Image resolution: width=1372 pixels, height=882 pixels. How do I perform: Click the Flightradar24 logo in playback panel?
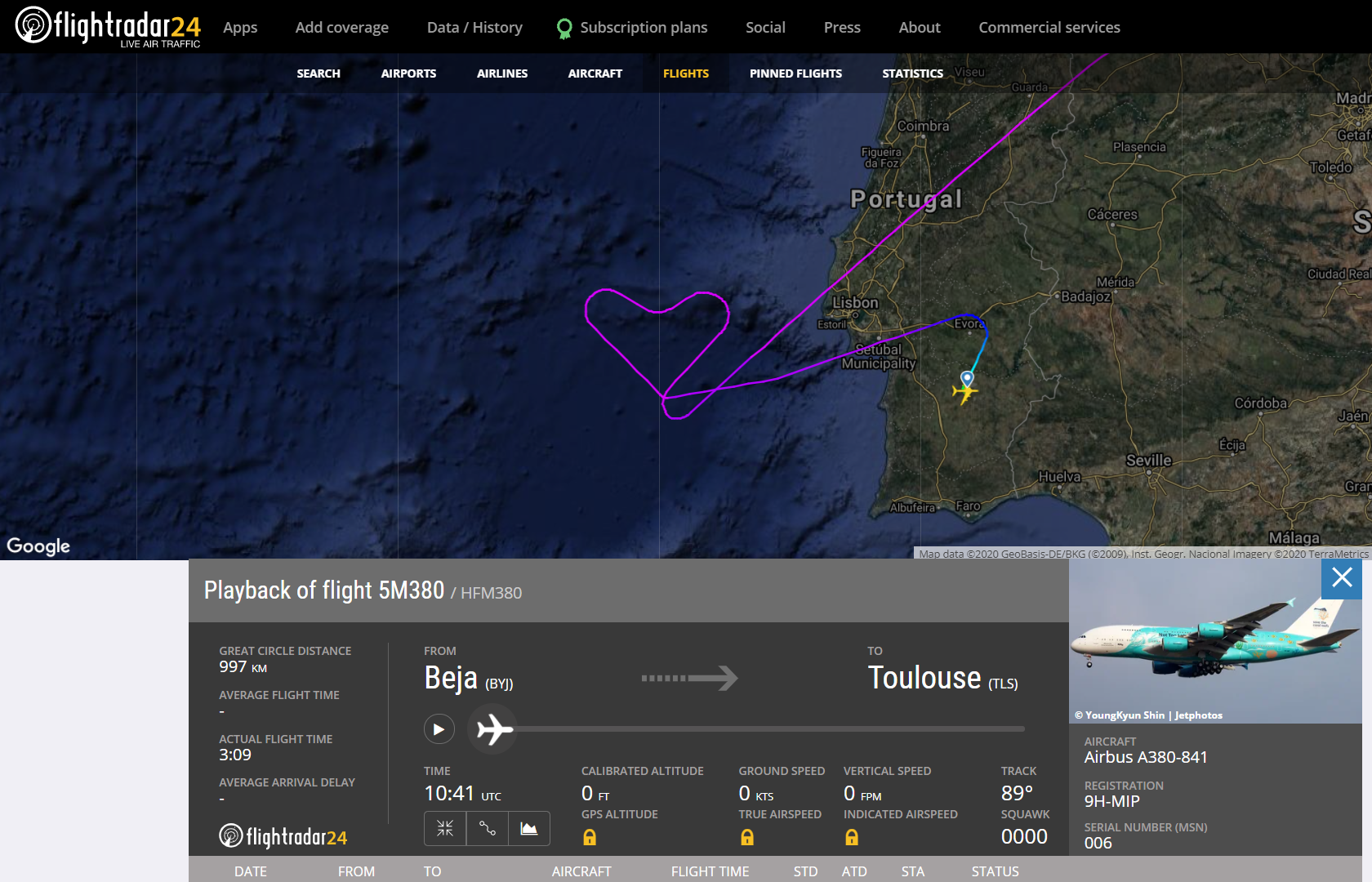pos(283,836)
